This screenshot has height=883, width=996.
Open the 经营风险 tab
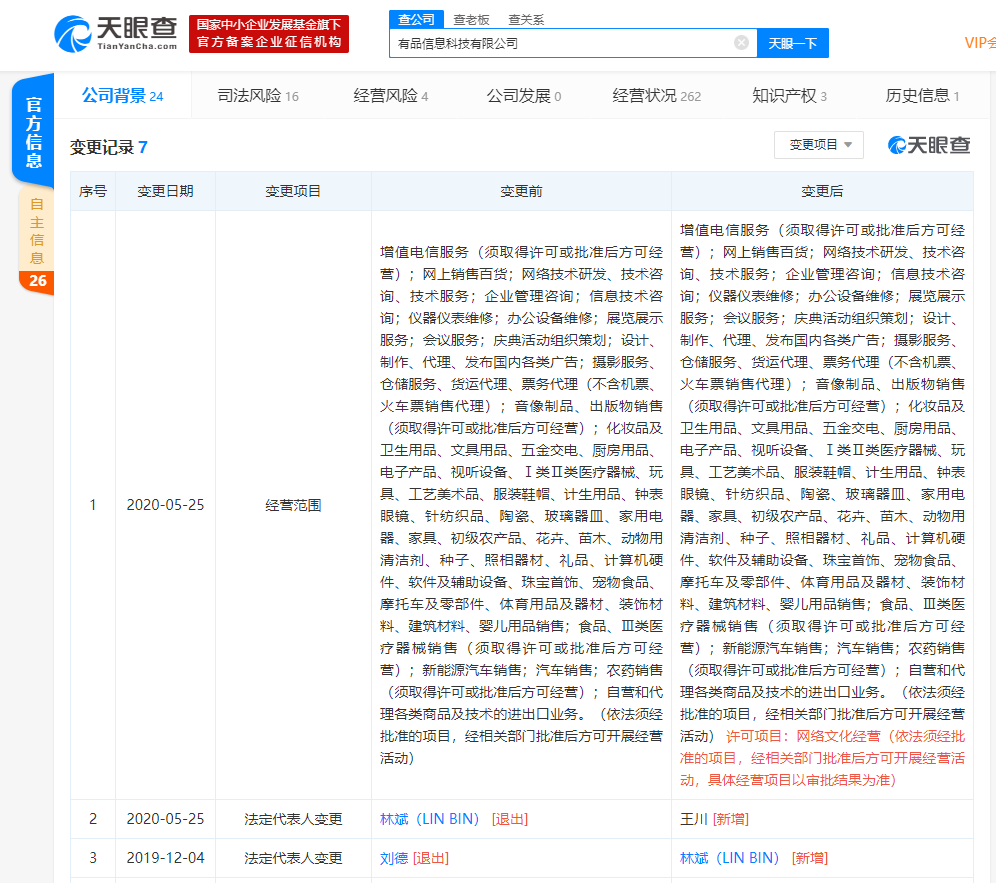coord(390,96)
